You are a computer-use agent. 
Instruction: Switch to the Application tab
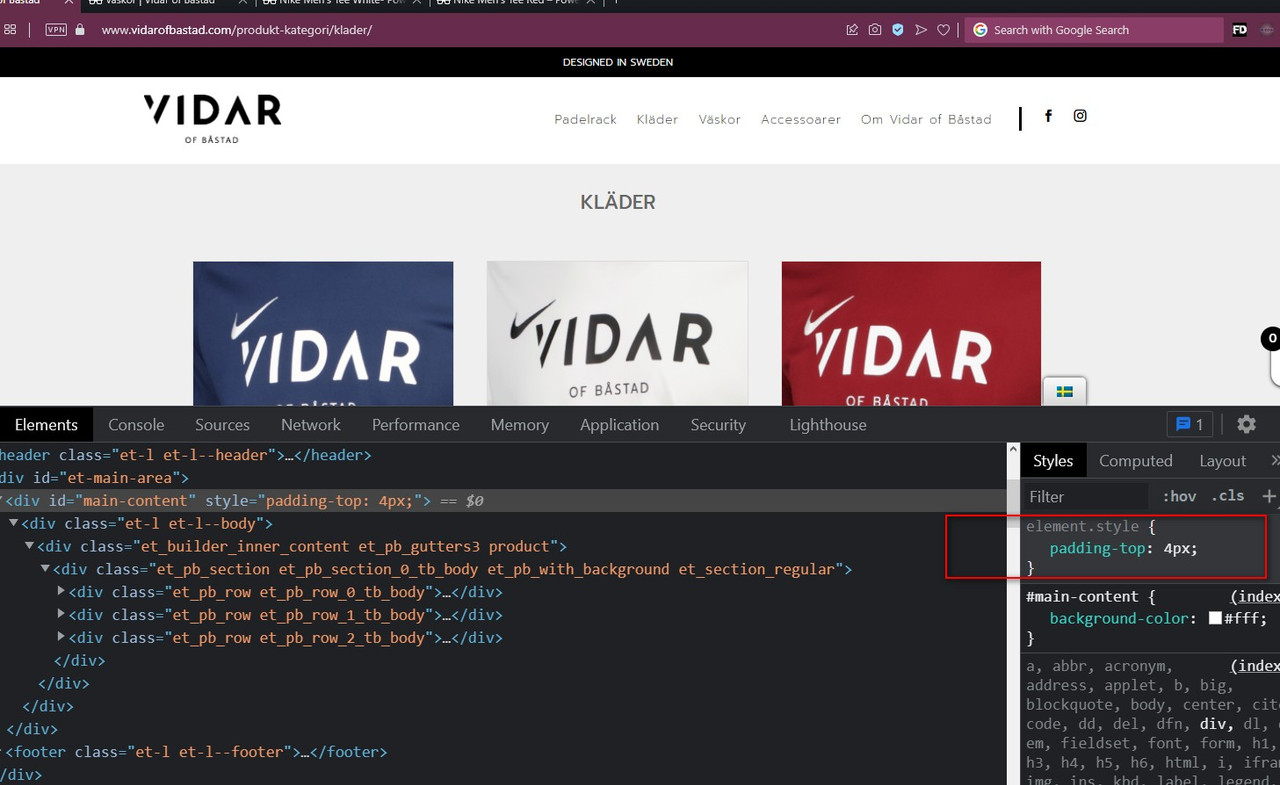tap(619, 424)
